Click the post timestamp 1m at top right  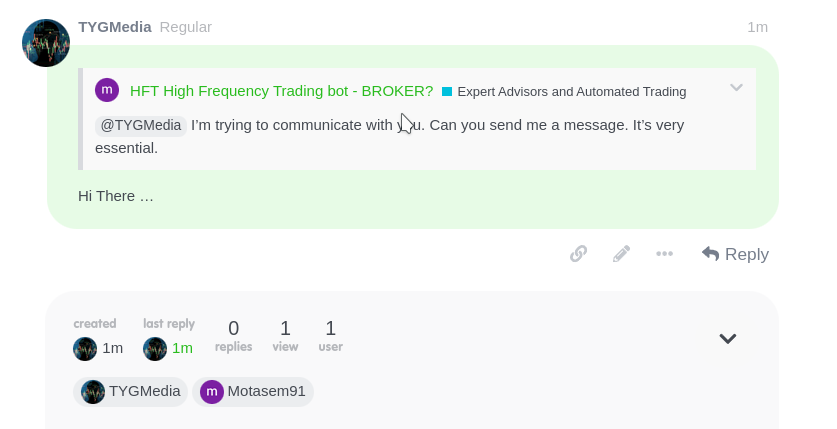pyautogui.click(x=757, y=27)
